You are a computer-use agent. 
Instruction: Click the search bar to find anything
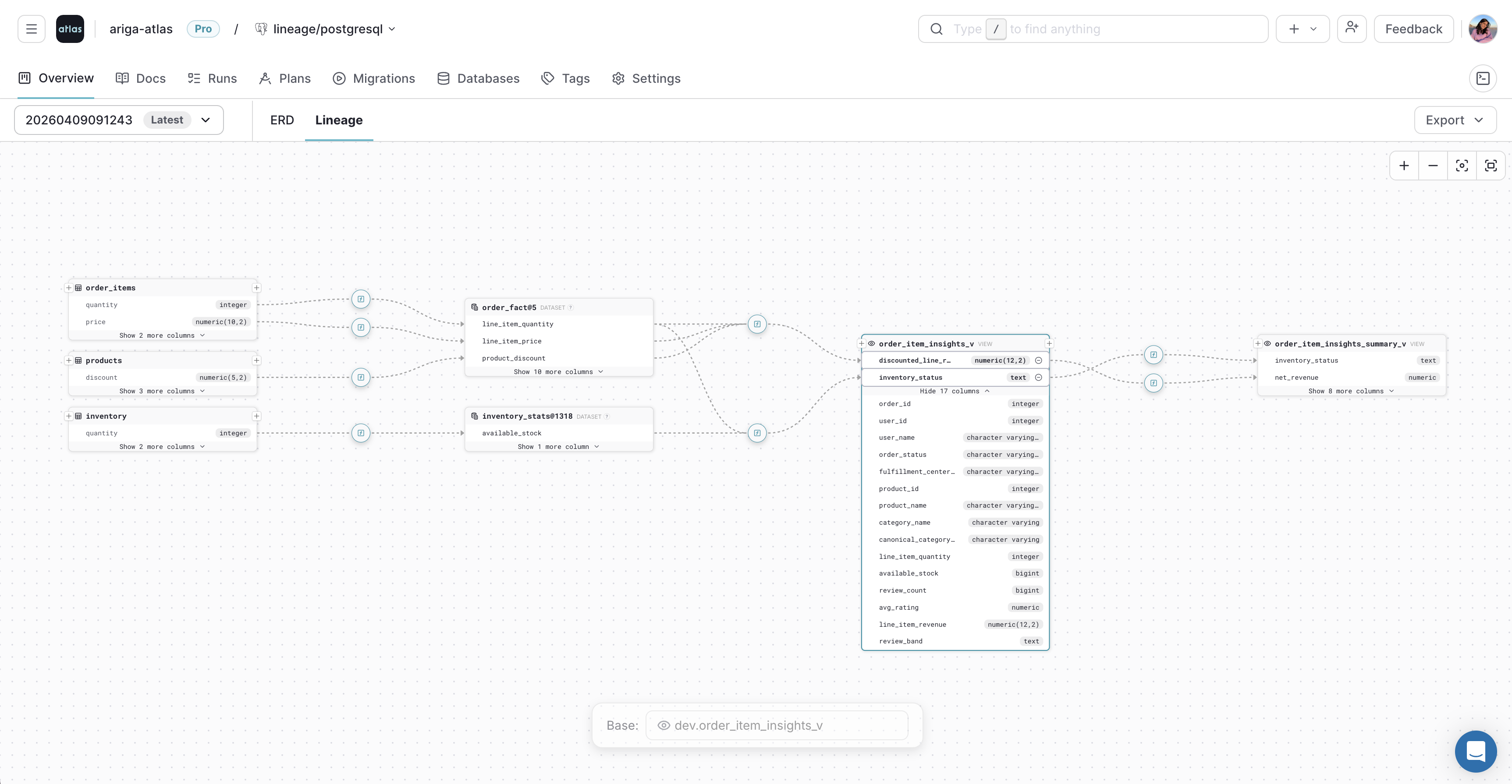[1092, 28]
